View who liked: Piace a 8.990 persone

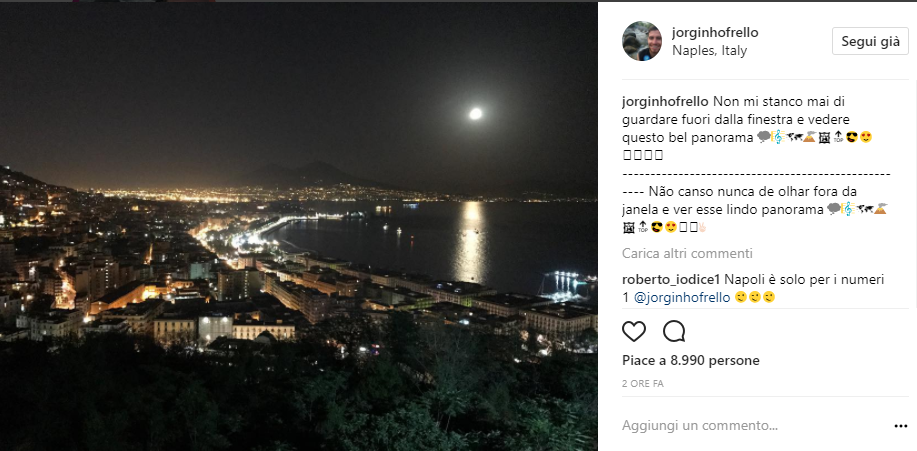pos(691,361)
